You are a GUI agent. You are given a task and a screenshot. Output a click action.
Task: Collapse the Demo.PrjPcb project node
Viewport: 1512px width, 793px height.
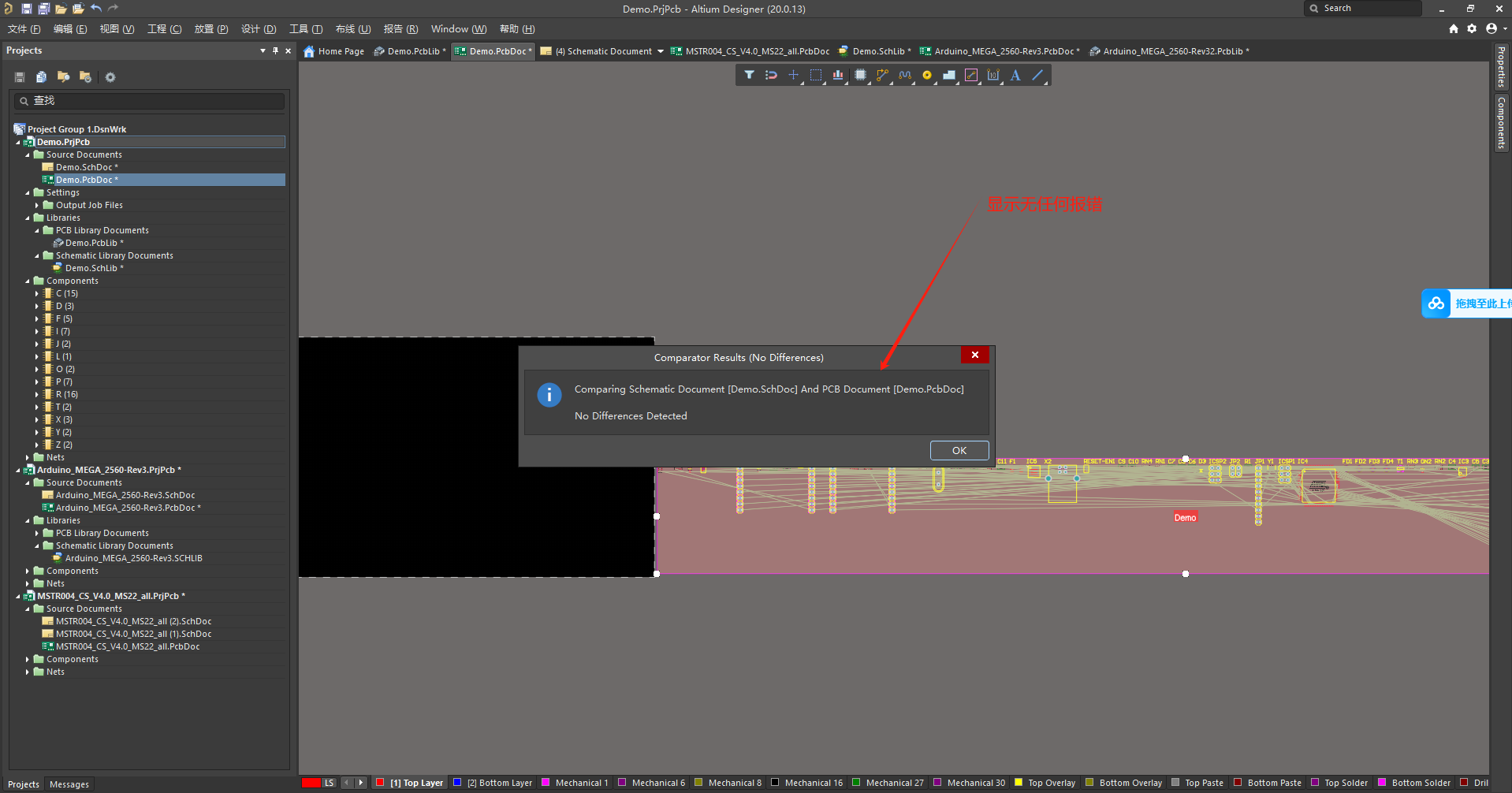tap(18, 142)
